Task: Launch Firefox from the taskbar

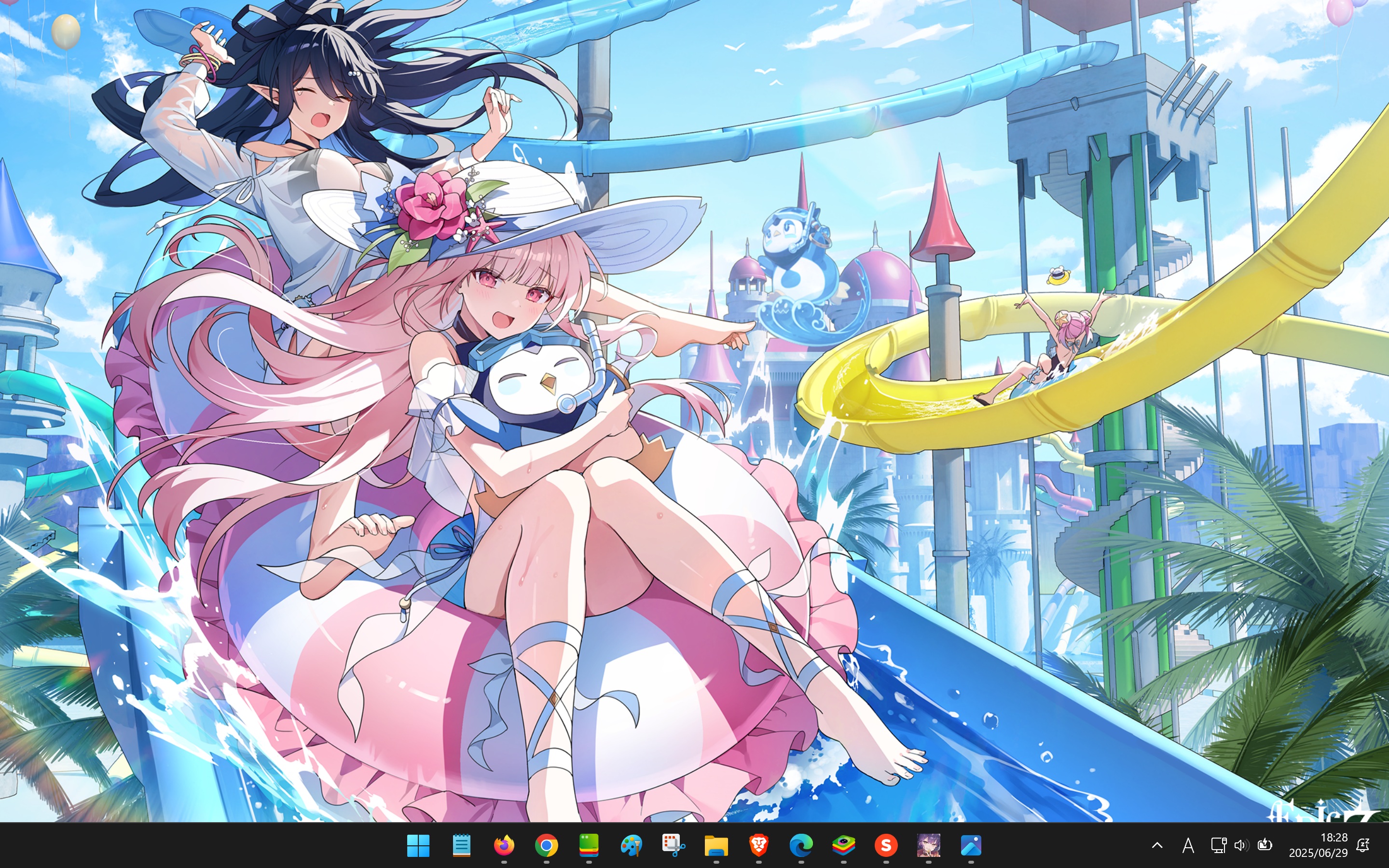Action: 504,845
